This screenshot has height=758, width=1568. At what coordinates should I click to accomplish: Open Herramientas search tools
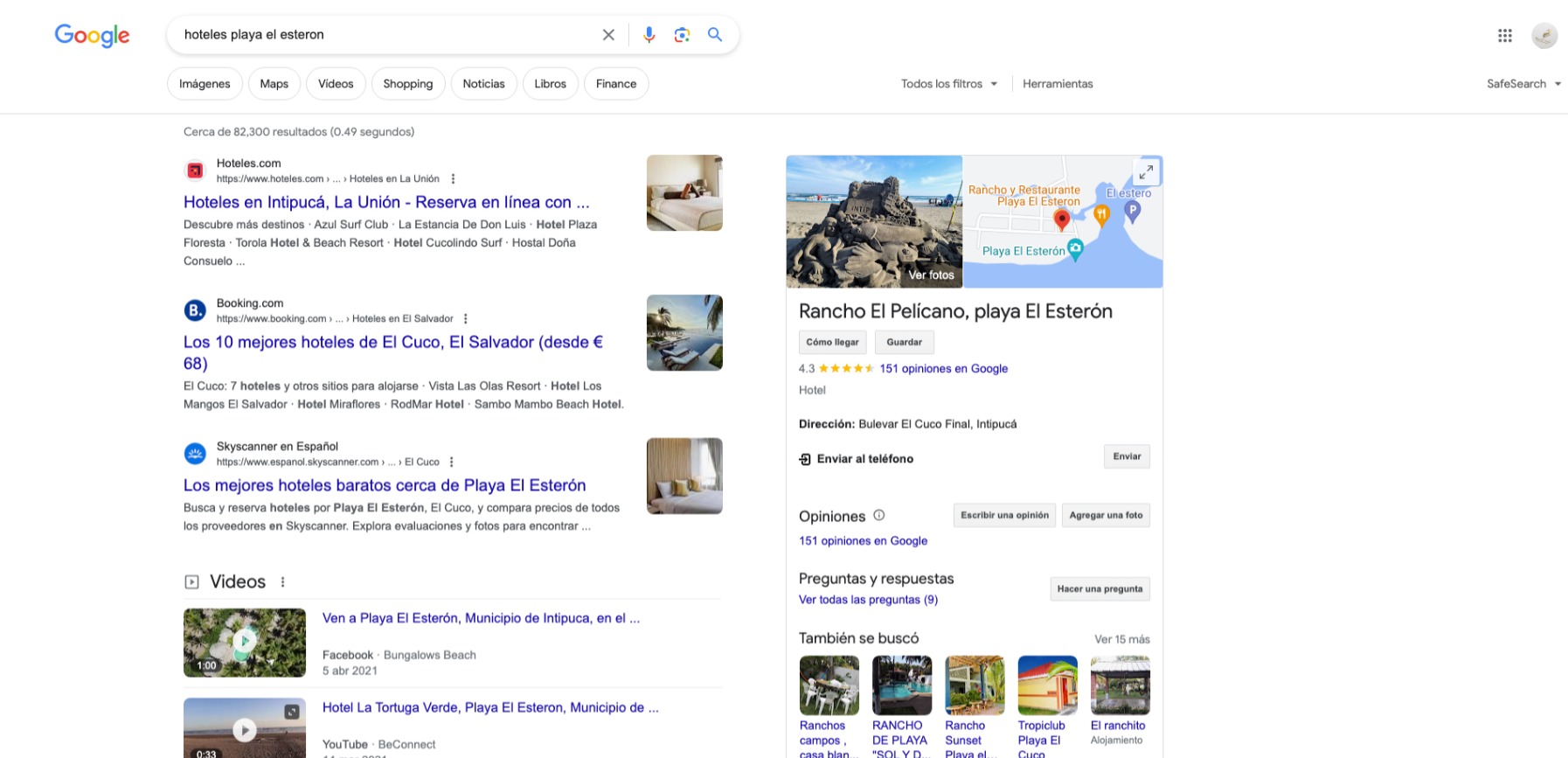(x=1058, y=84)
